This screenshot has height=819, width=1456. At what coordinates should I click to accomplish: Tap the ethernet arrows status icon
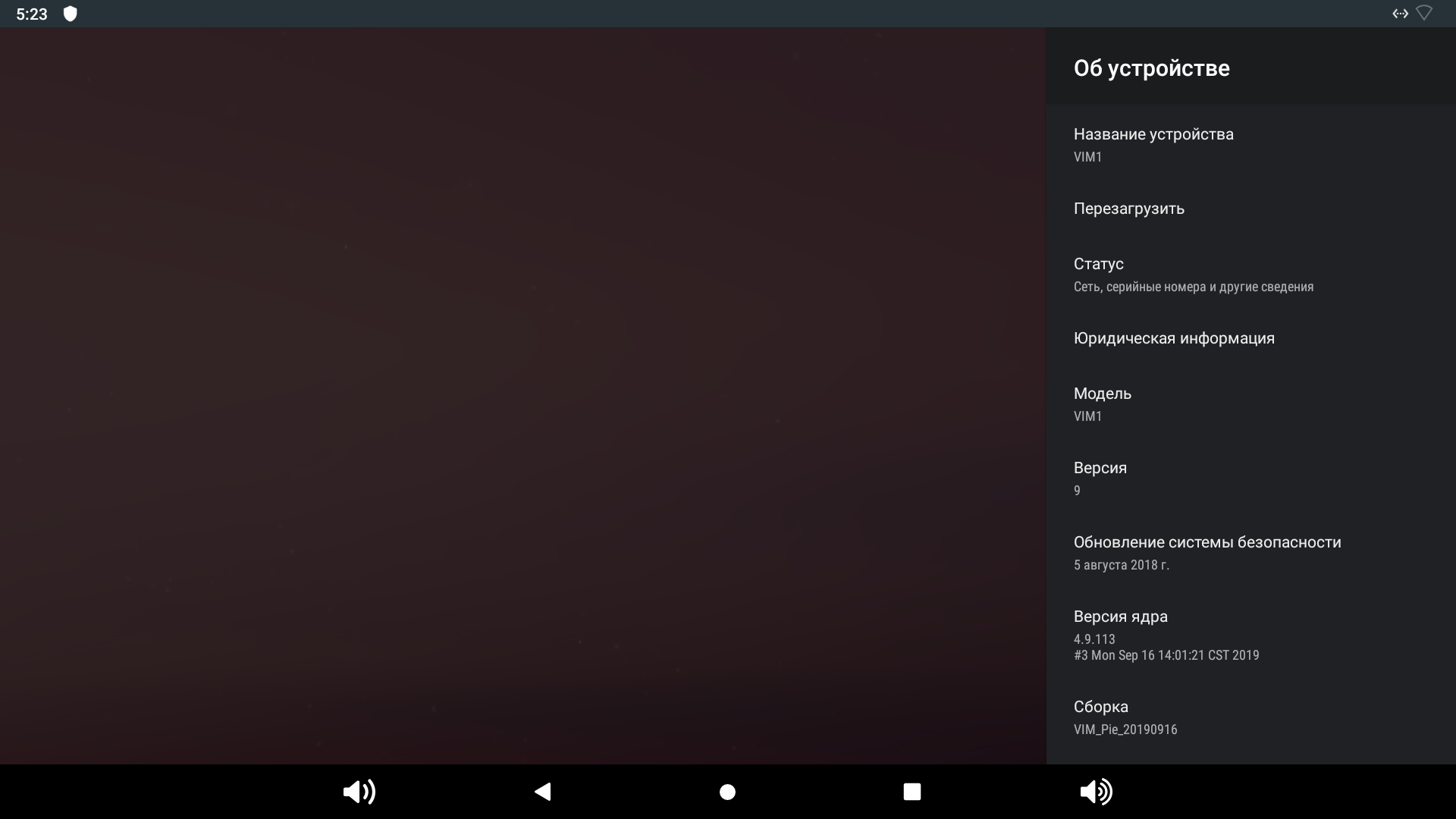(x=1400, y=14)
